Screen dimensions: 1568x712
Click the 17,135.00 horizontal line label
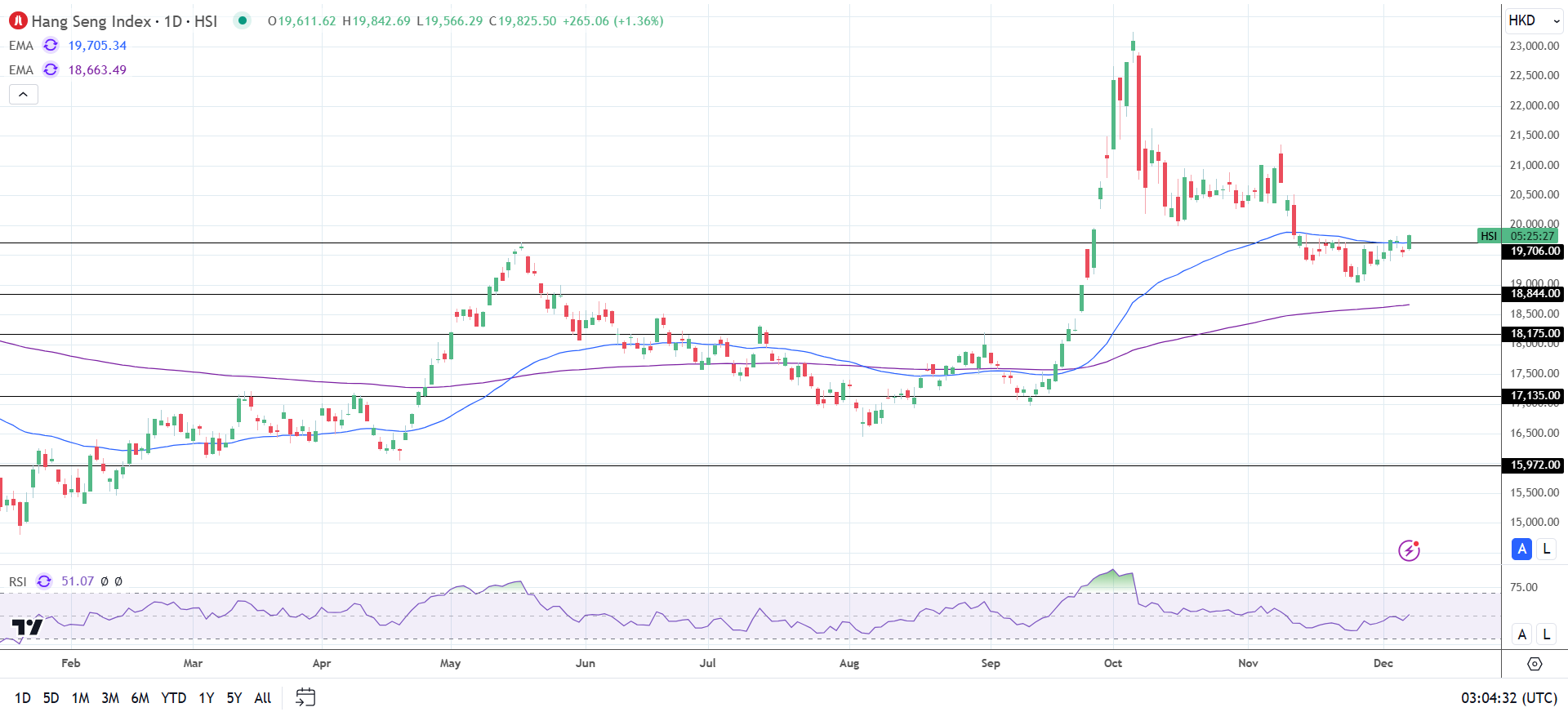click(1534, 396)
